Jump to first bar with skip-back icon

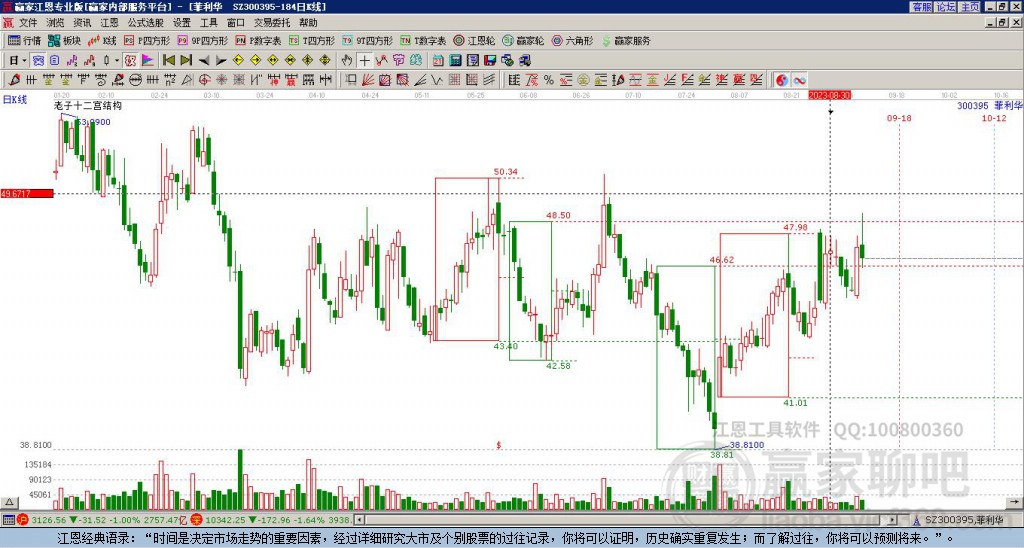168,61
